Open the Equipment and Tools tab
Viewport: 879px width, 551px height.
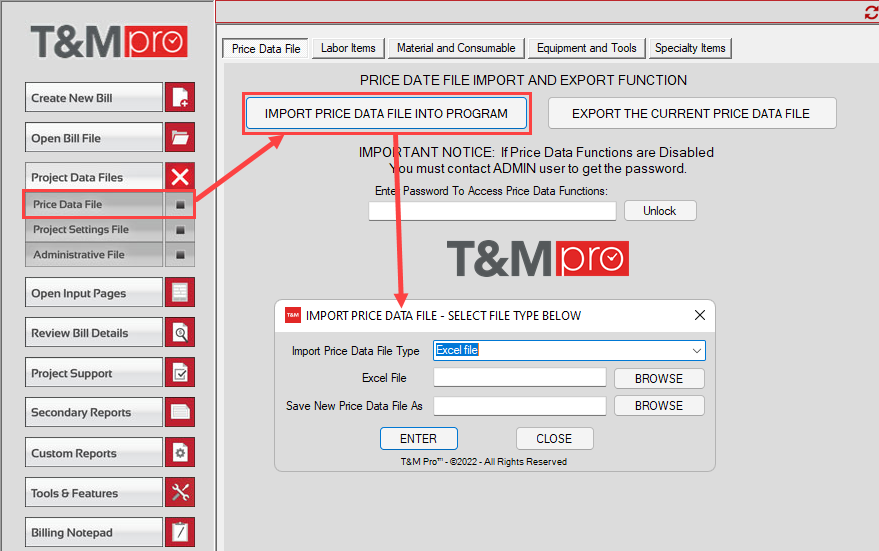pos(586,48)
